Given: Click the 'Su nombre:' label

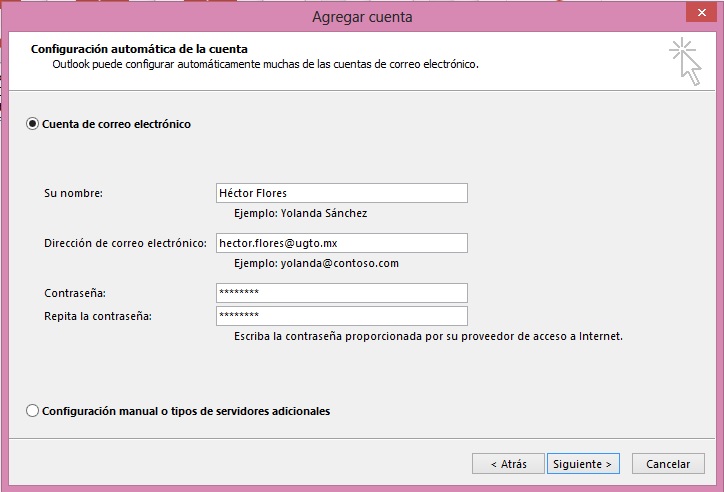Looking at the screenshot, I should click(x=74, y=193).
